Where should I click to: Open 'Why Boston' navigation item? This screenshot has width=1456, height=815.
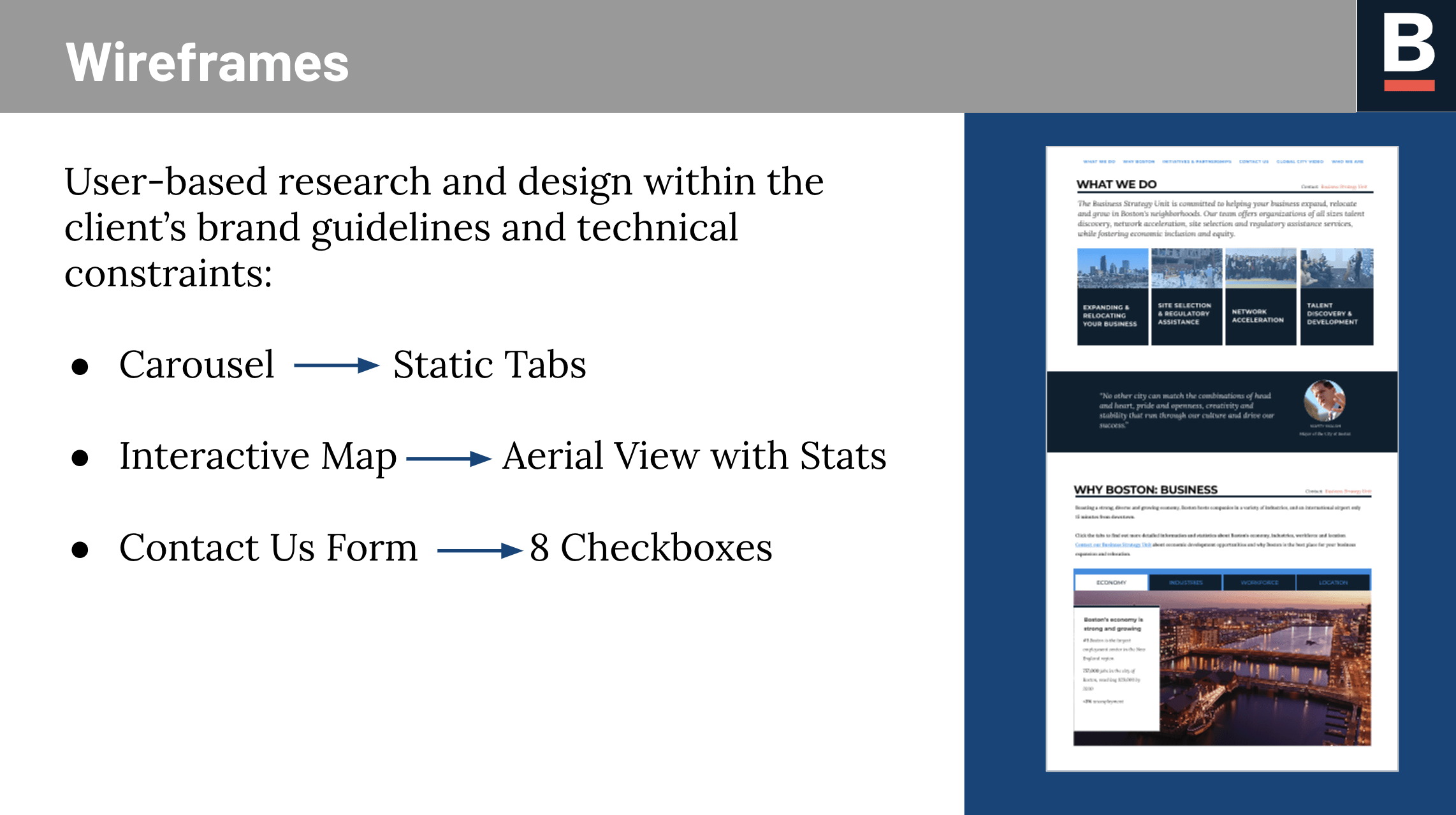click(x=1139, y=162)
